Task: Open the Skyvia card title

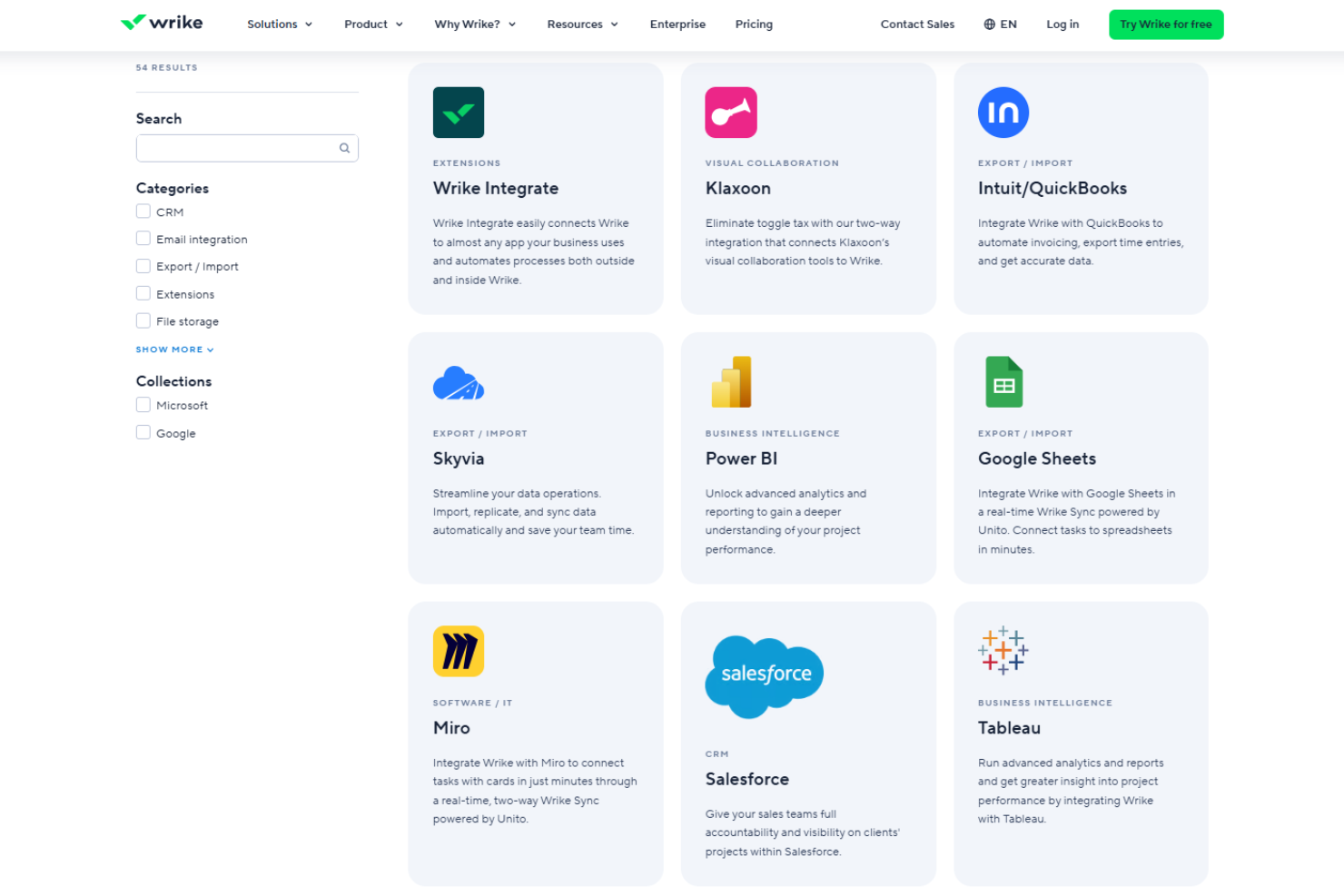Action: point(459,459)
